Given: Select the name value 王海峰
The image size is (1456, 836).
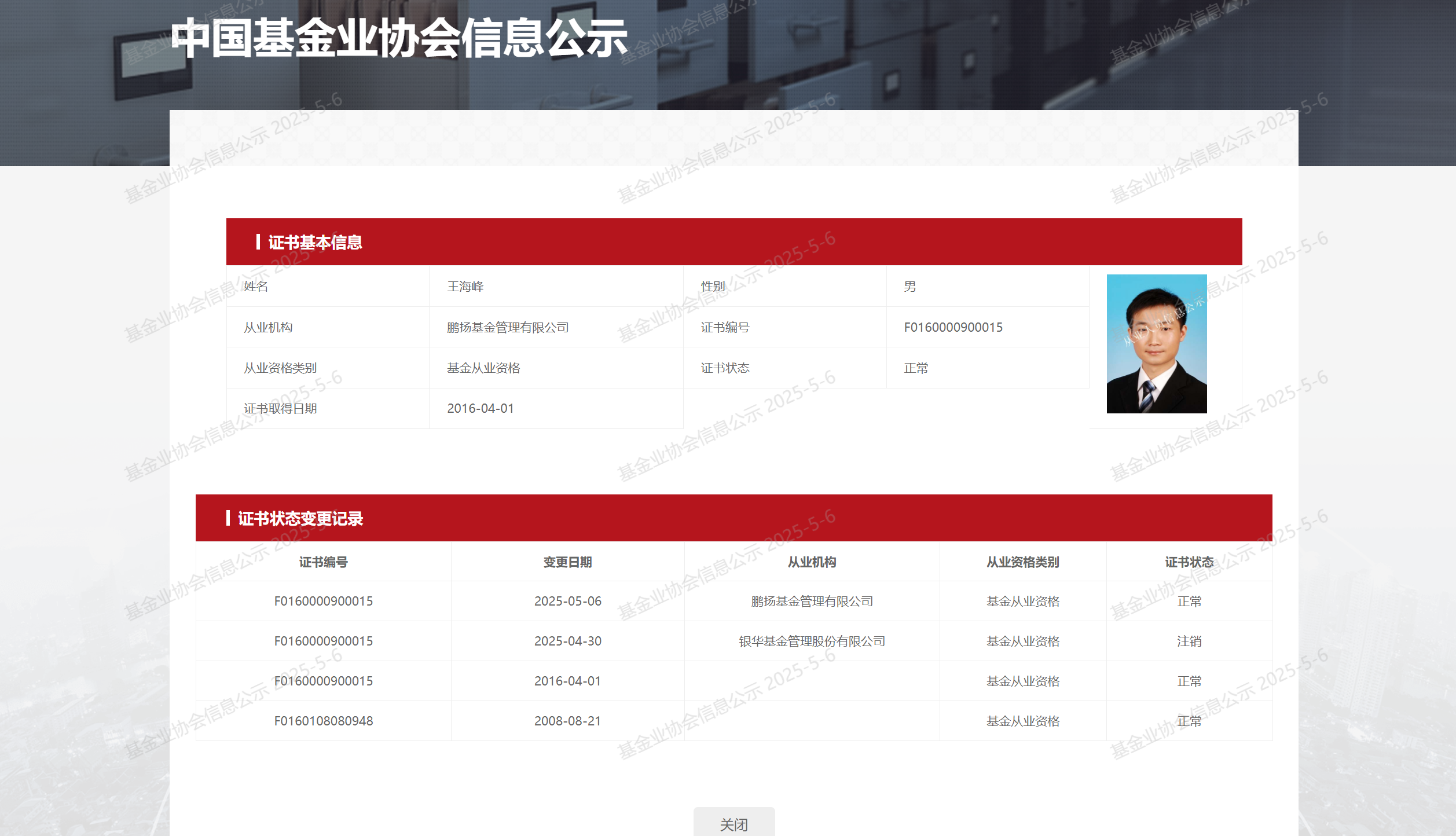Looking at the screenshot, I should click(x=465, y=287).
